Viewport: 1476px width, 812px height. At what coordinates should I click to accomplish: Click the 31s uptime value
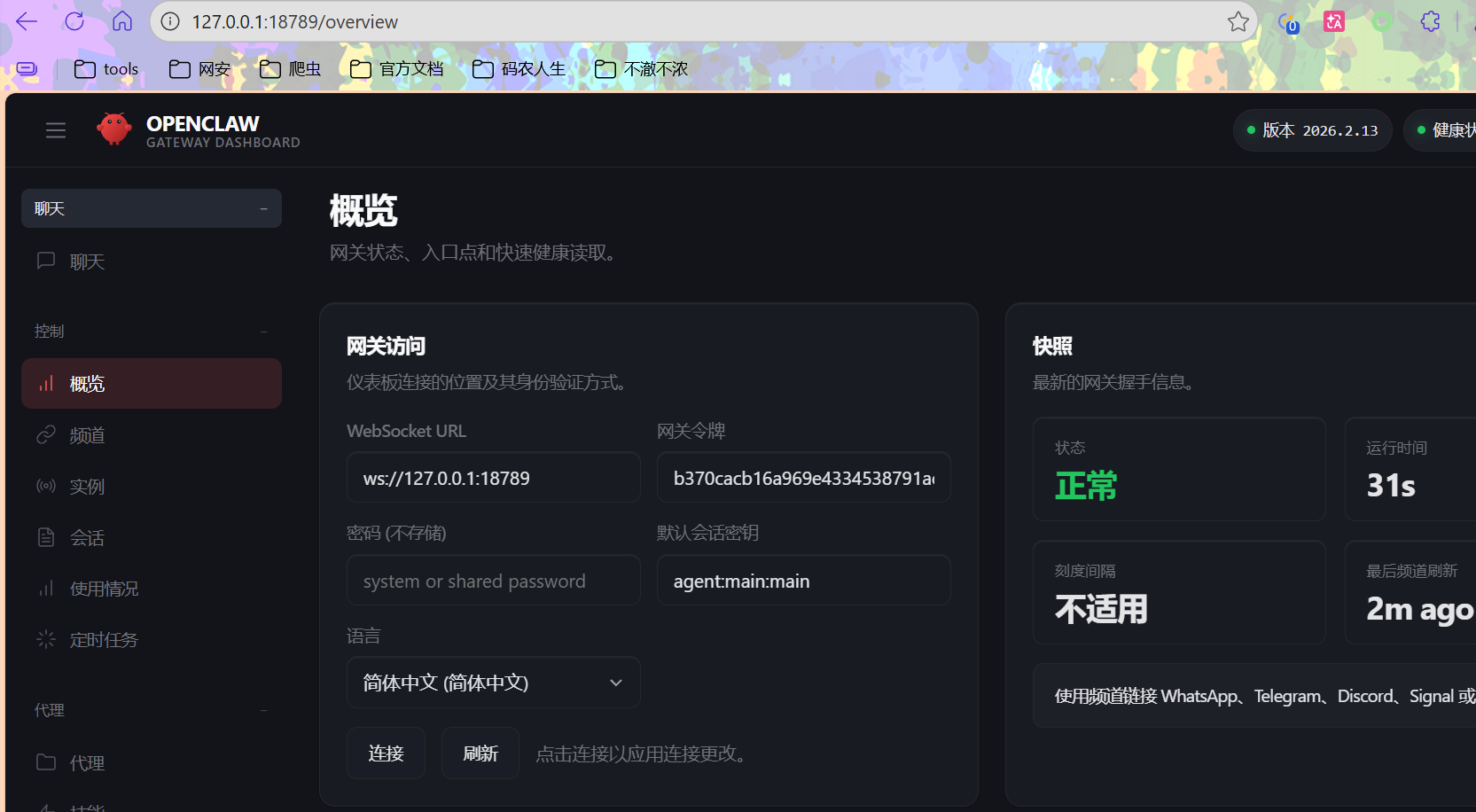(x=1391, y=486)
